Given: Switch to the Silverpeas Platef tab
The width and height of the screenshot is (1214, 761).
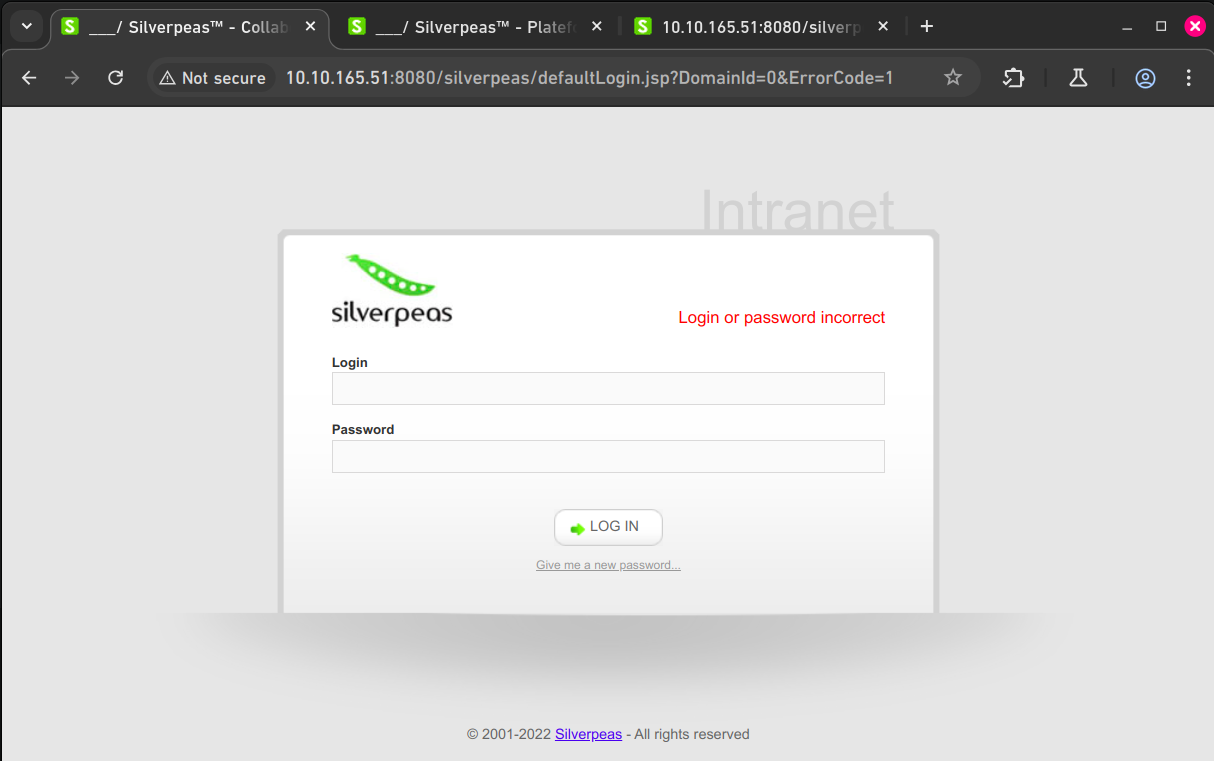Looking at the screenshot, I should coord(476,27).
